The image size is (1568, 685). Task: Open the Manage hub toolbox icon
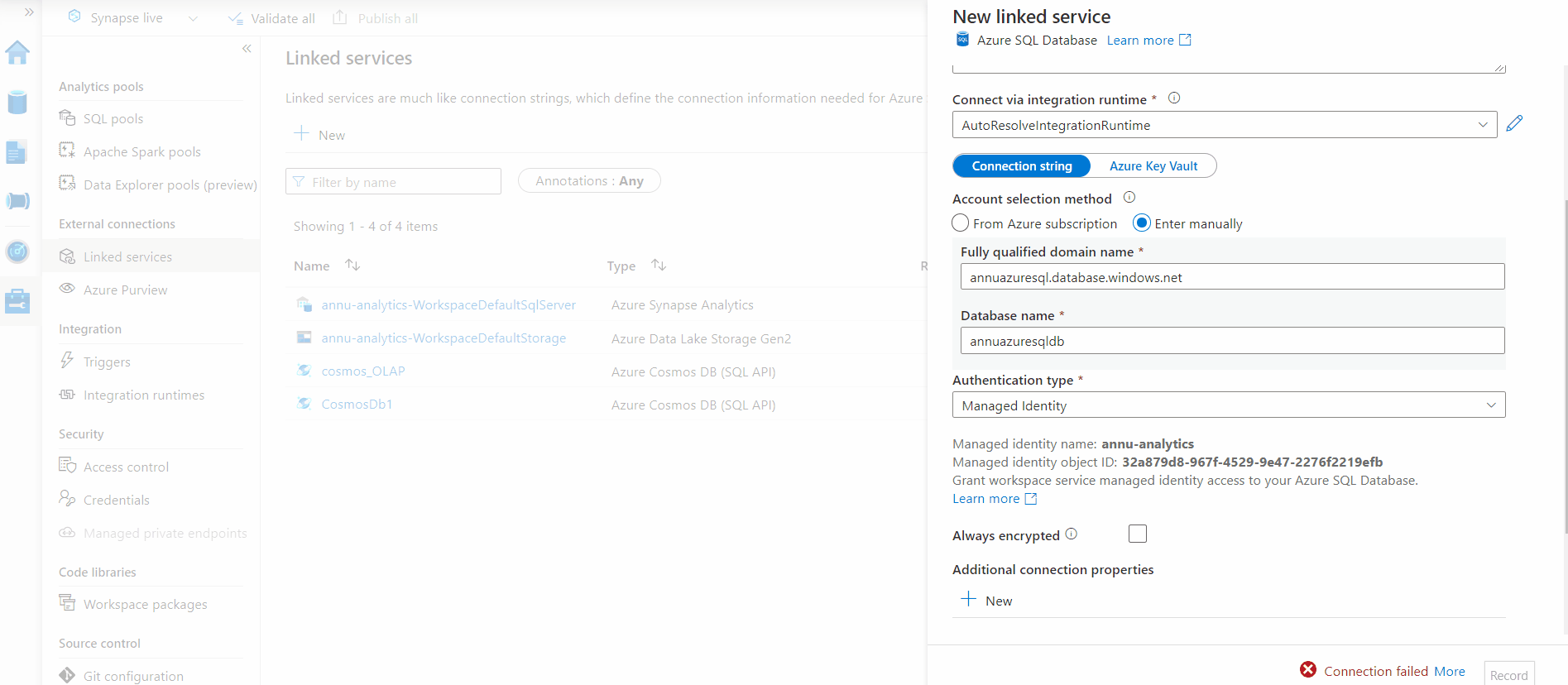(x=17, y=300)
